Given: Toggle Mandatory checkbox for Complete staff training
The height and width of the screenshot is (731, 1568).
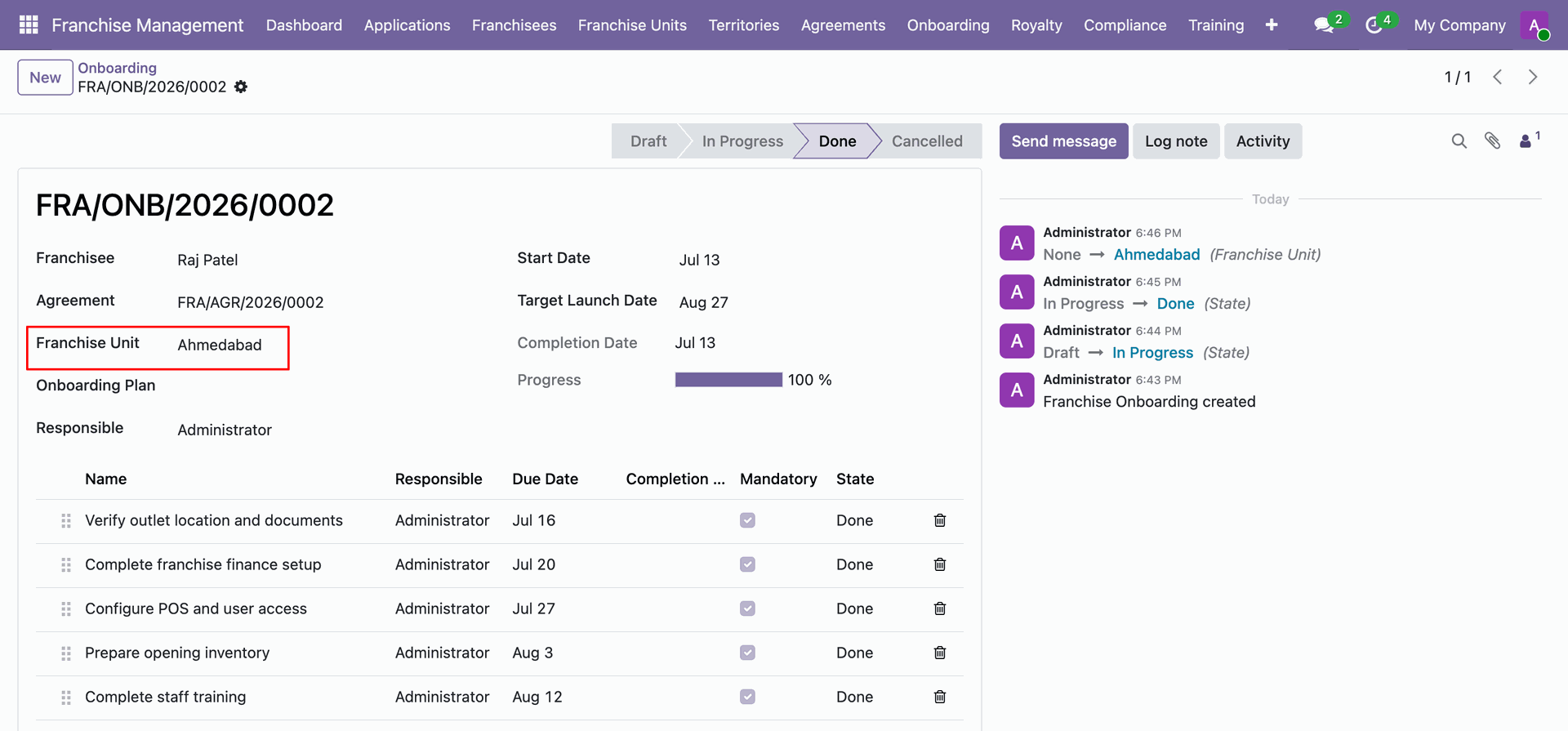Looking at the screenshot, I should tap(747, 697).
